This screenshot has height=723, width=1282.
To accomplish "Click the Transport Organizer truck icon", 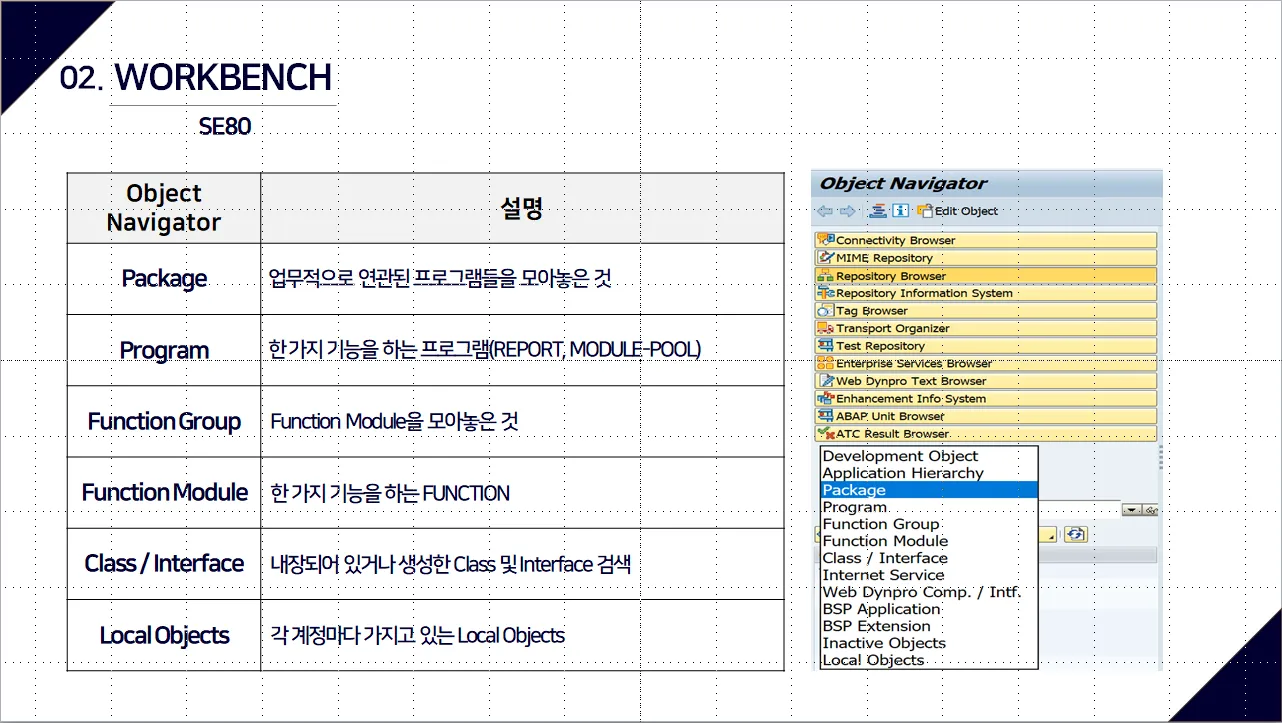I will pos(825,328).
